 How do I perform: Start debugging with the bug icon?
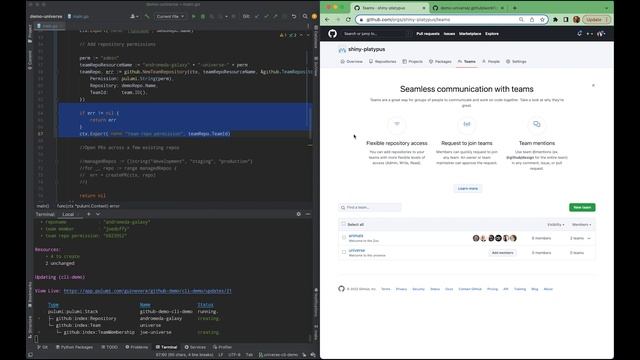coord(203,16)
